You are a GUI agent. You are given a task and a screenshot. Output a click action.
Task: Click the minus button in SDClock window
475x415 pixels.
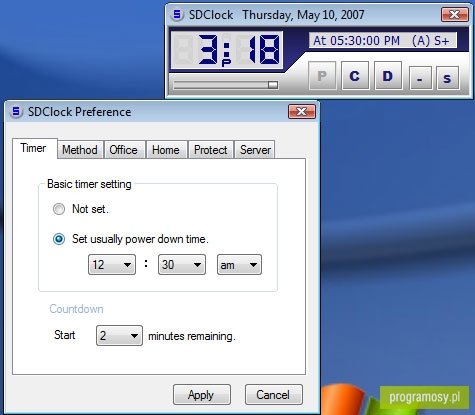click(420, 78)
